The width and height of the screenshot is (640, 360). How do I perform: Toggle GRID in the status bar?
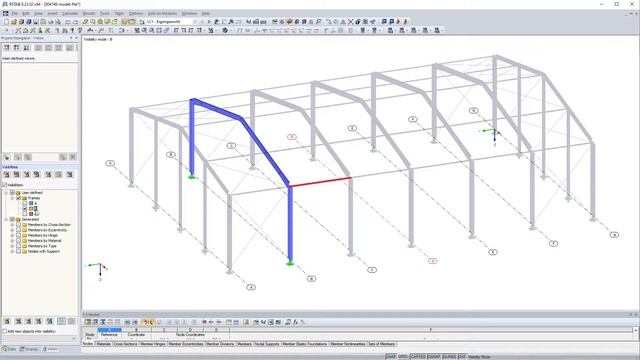[403, 357]
